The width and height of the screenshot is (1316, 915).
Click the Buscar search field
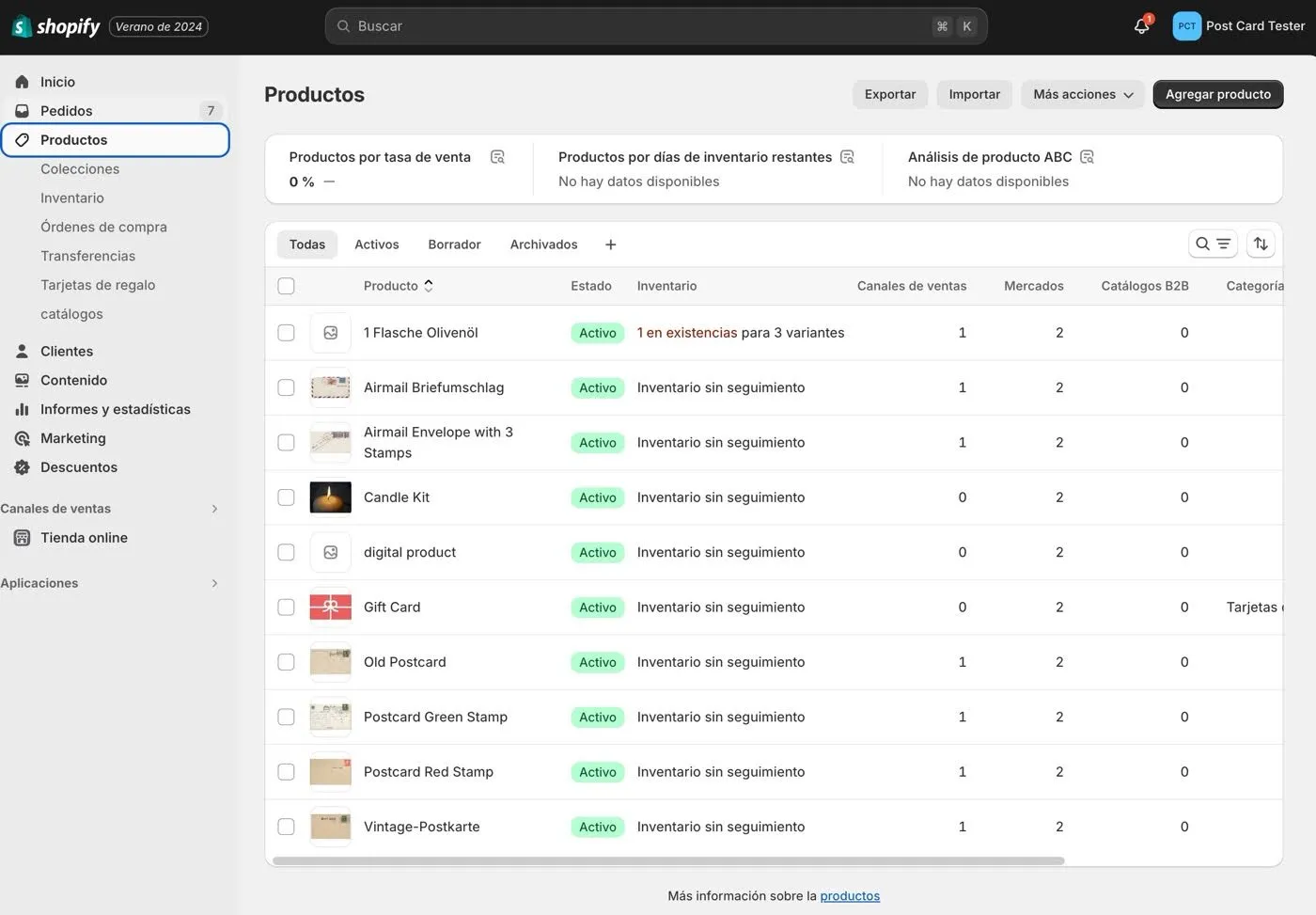click(639, 26)
